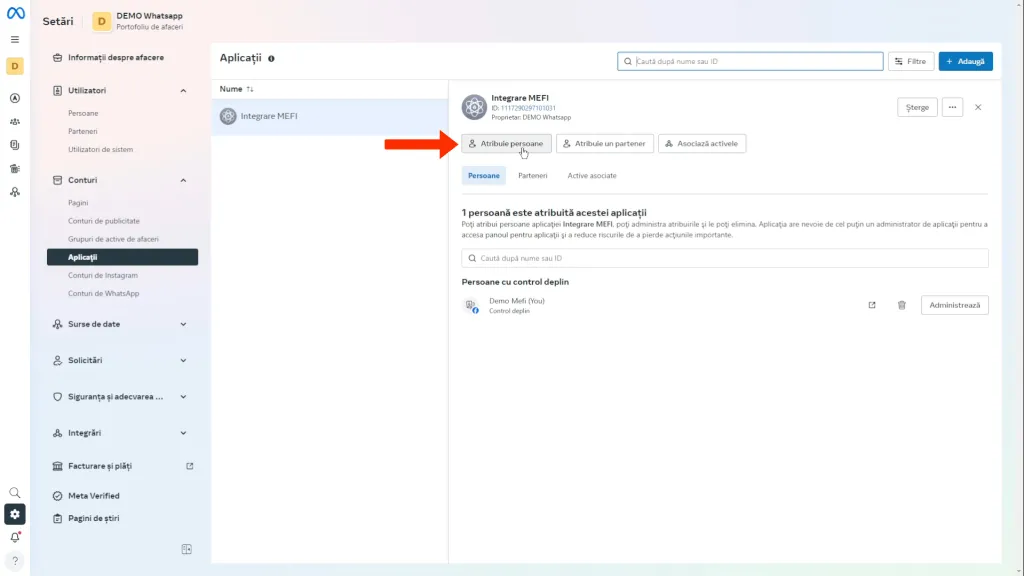Click the people icon in left rail
1024x576 pixels.
[x=14, y=121]
